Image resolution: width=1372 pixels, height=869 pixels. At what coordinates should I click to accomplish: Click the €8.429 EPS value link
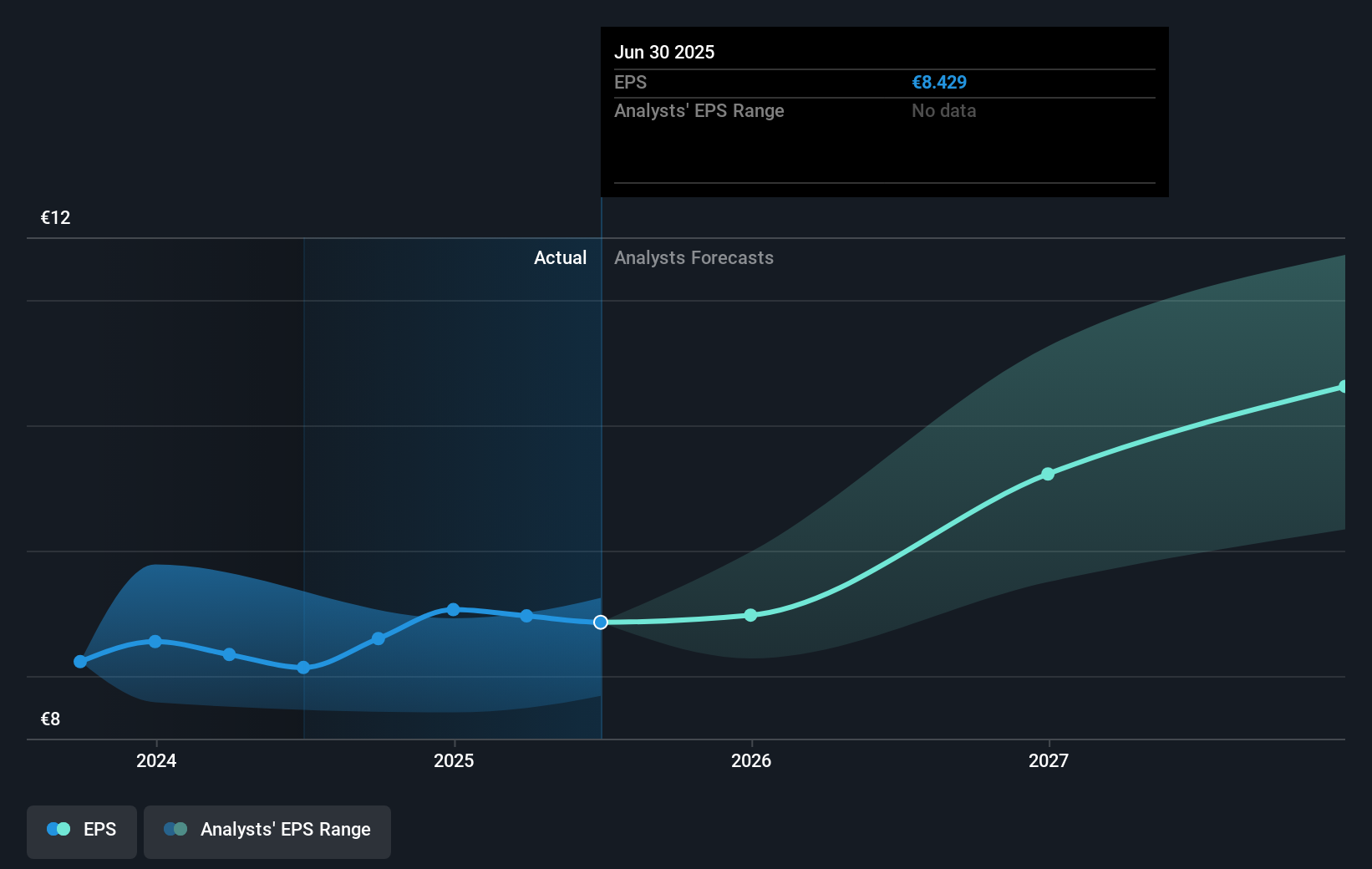click(x=938, y=82)
